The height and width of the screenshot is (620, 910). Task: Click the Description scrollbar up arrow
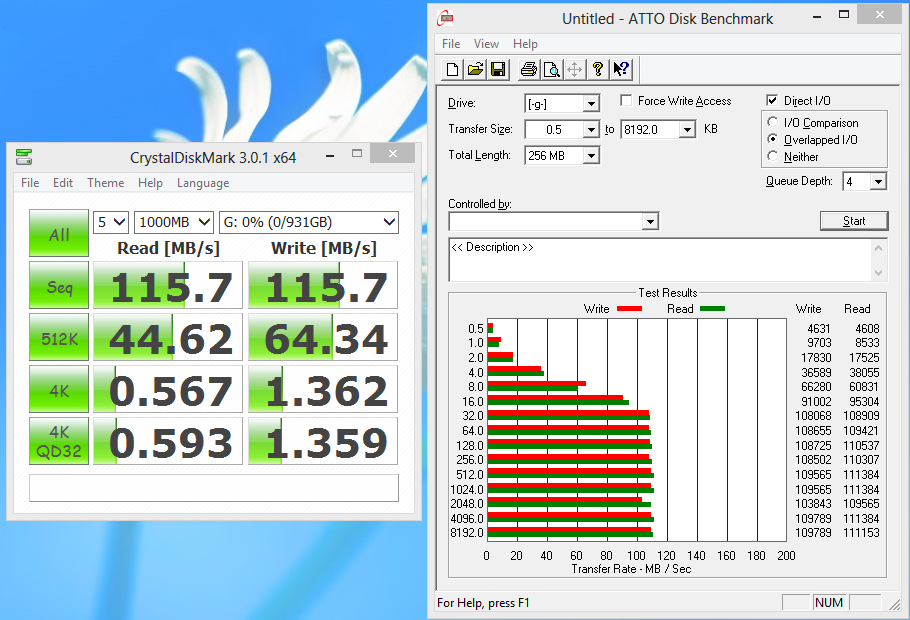879,248
